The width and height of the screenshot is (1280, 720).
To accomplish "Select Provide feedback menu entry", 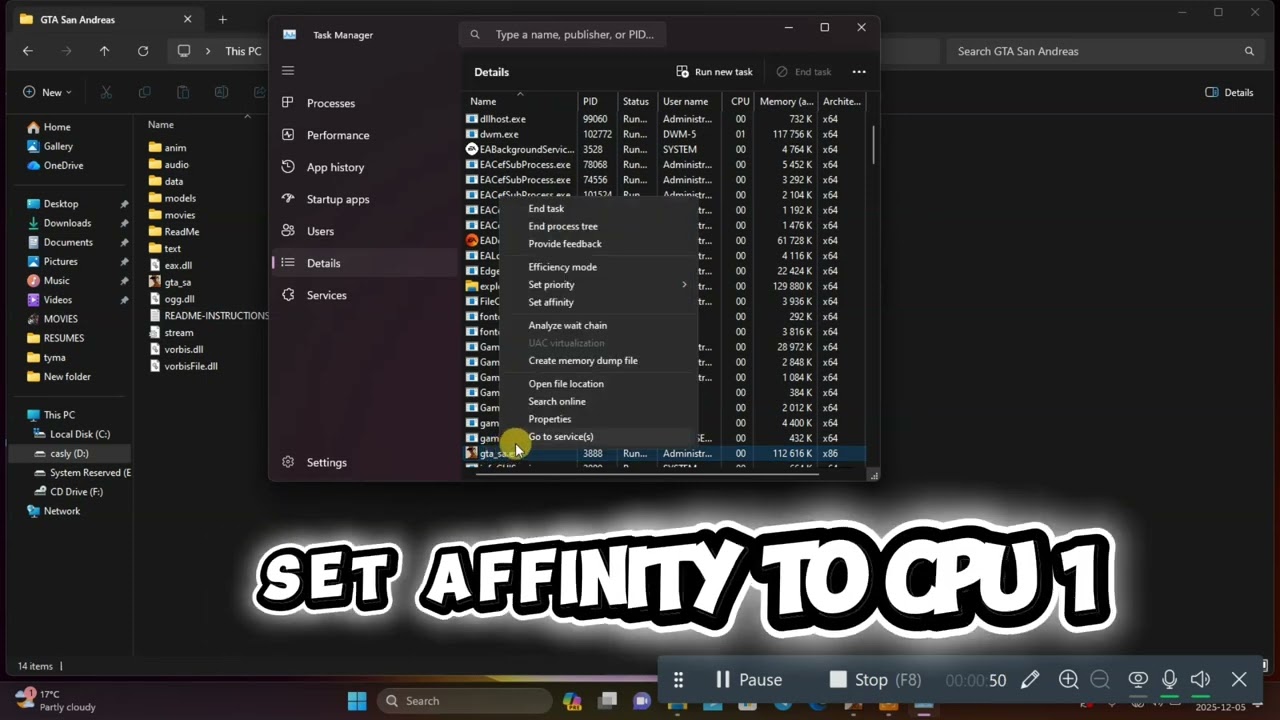I will point(565,244).
